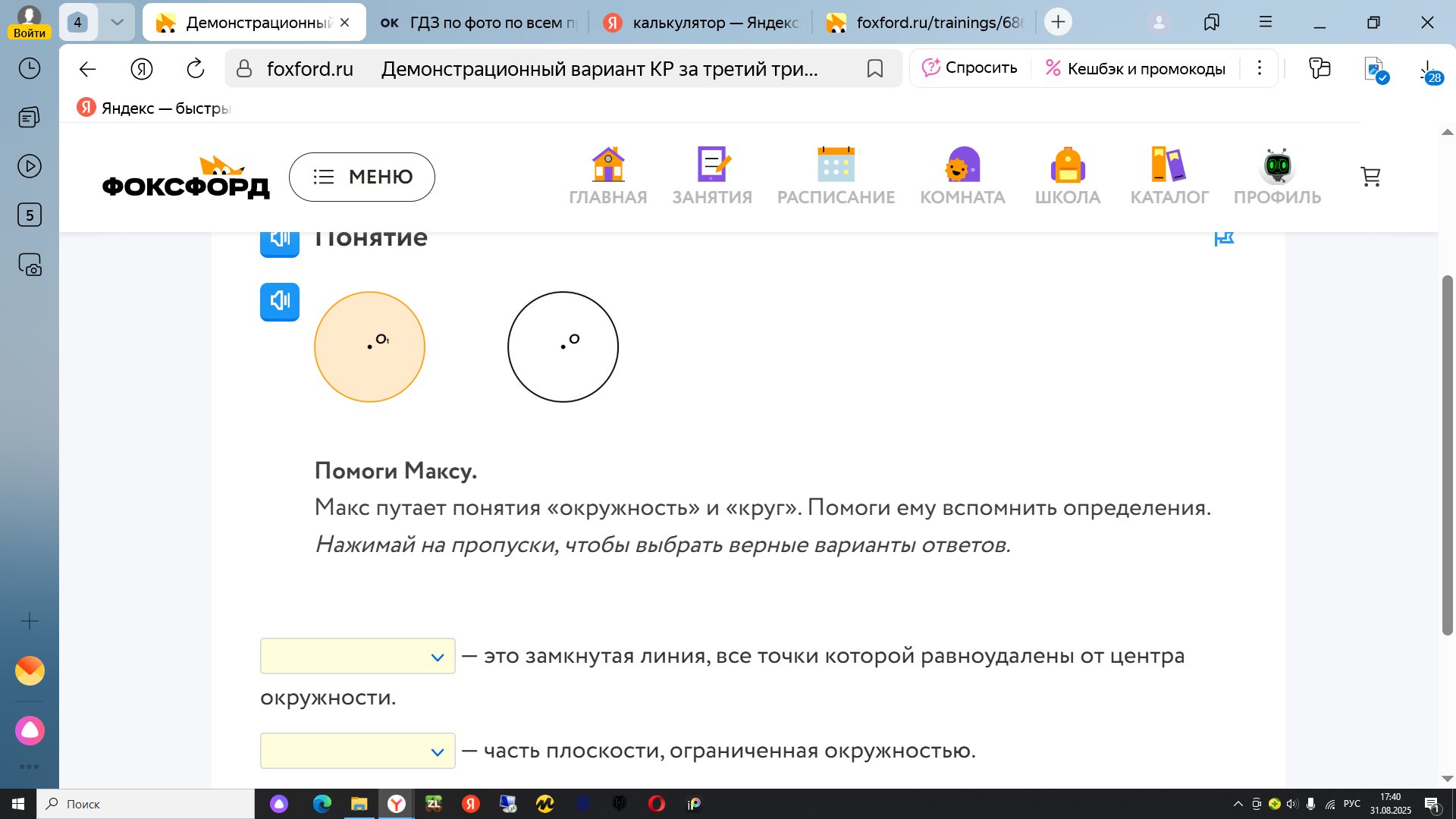Image resolution: width=1456 pixels, height=819 pixels.
Task: Open the bookmarks collections icon in title bar
Action: pyautogui.click(x=1211, y=22)
